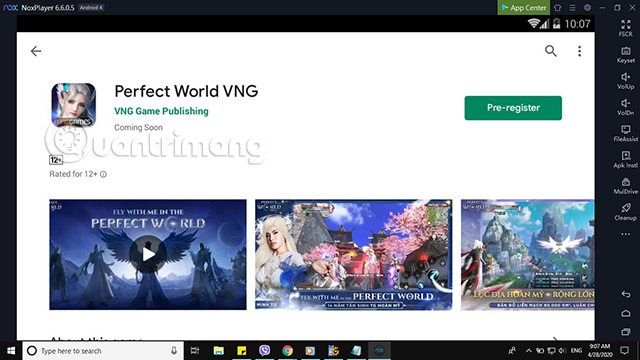
Task: Open Windows Task View
Action: [x=195, y=351]
